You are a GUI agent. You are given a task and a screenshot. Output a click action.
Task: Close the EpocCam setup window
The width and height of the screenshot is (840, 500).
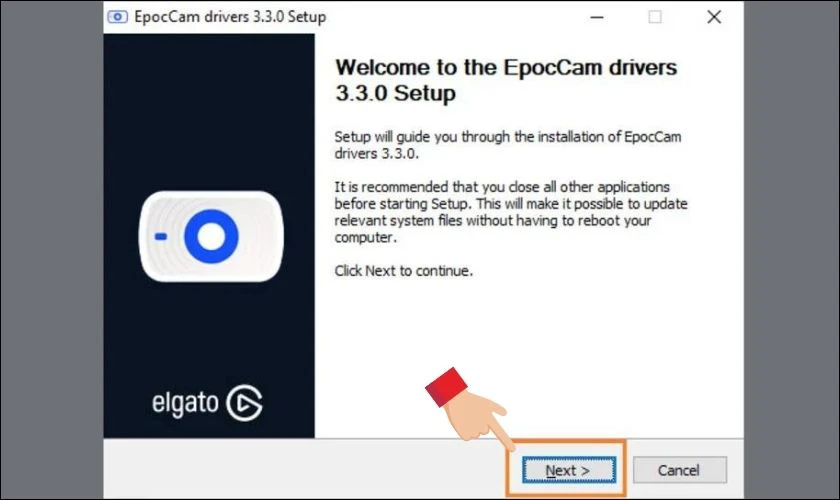pos(714,17)
